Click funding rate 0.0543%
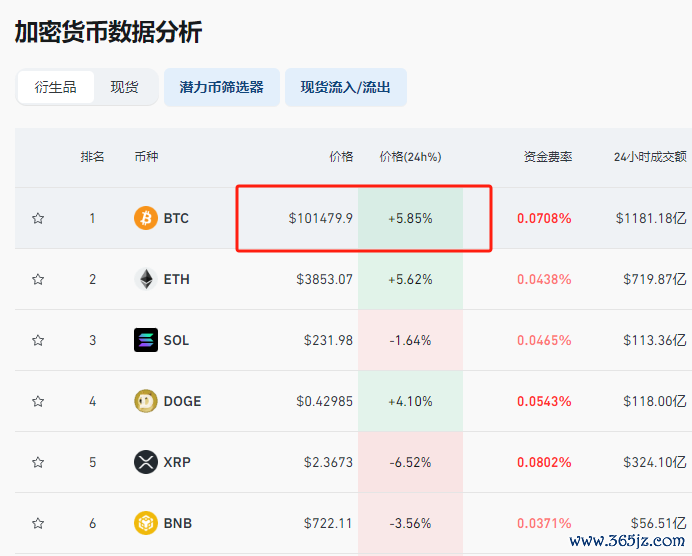Screen dimensions: 692x556 544,401
